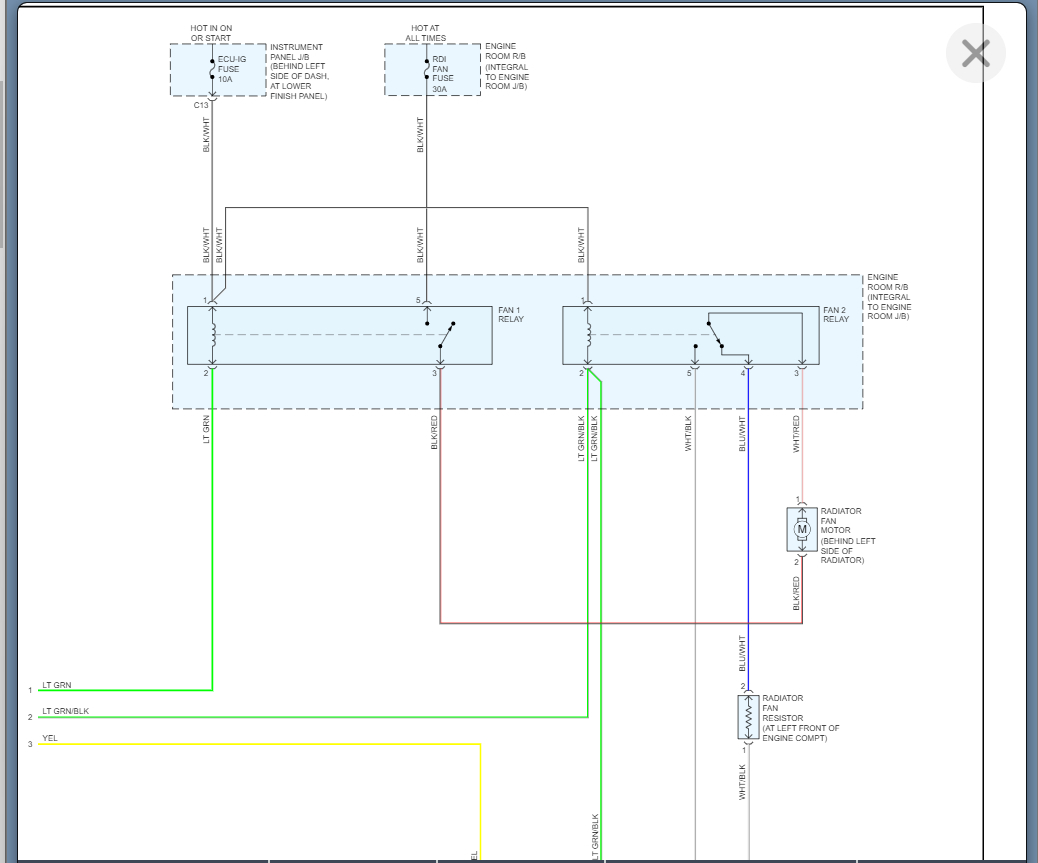
Task: Click the LT GRN label at connector 1
Action: [57, 685]
